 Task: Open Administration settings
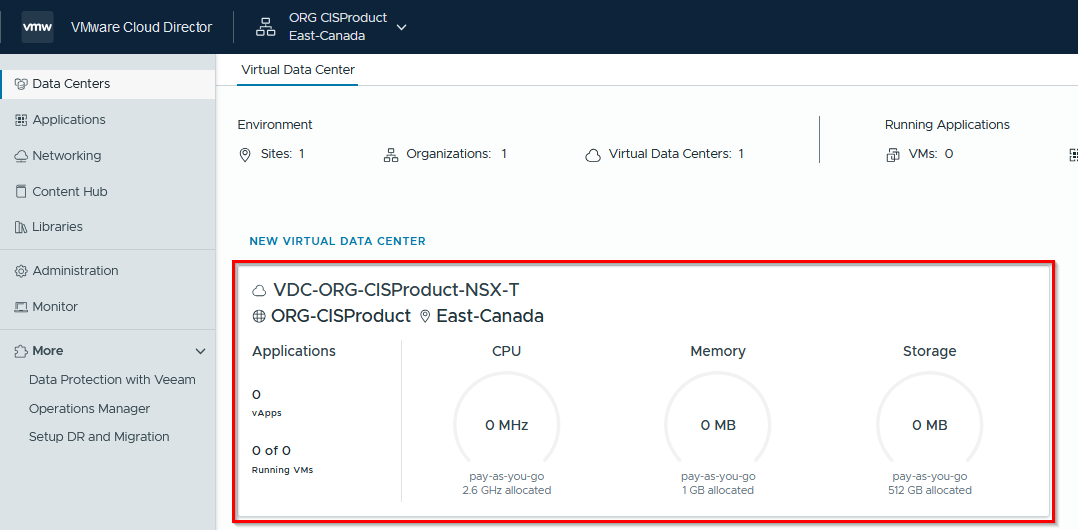pos(76,271)
